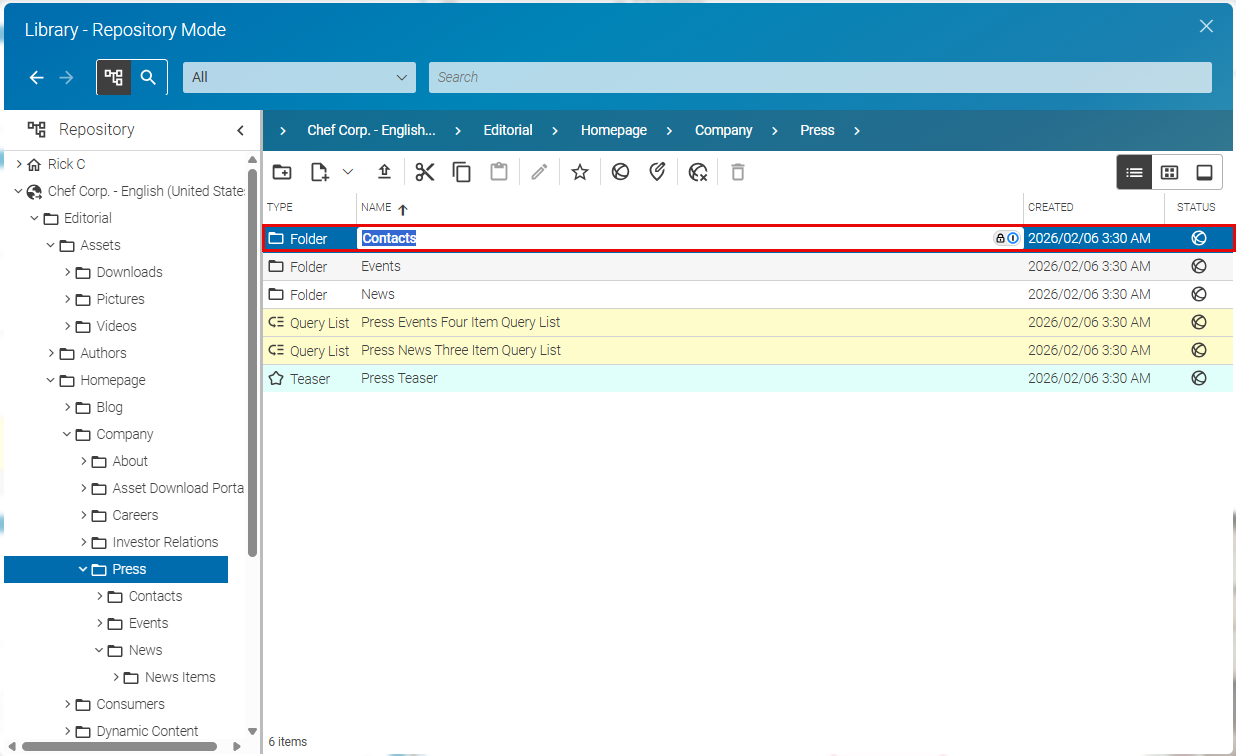Viewport: 1236px width, 756px height.
Task: Expand the Consumers folder in tree
Action: 68,704
